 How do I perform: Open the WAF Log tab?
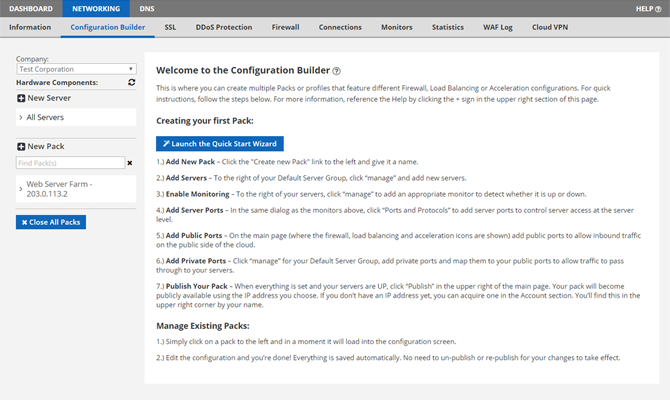pyautogui.click(x=498, y=27)
